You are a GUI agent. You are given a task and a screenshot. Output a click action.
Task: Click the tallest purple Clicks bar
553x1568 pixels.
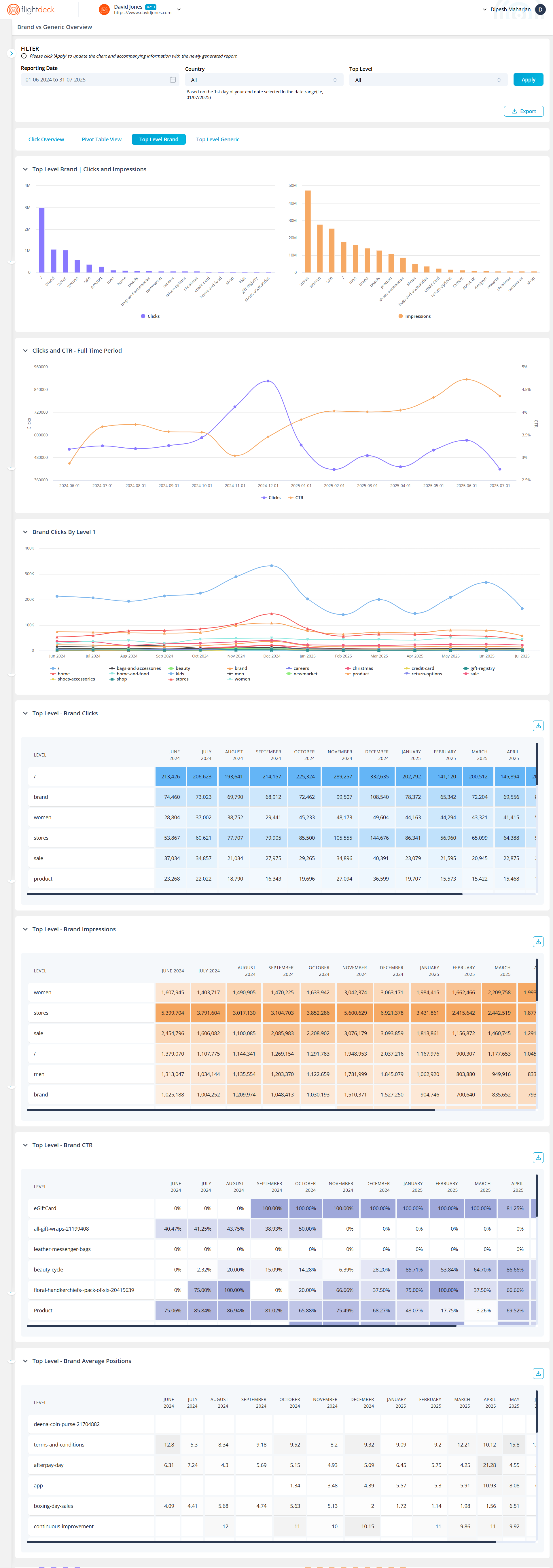pyautogui.click(x=41, y=240)
